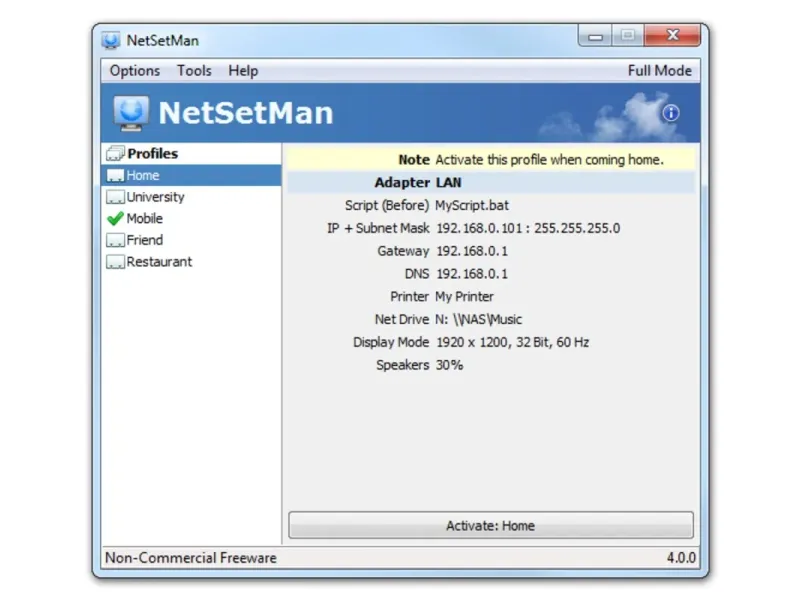Click the NetSetMan title bar icon

(111, 40)
